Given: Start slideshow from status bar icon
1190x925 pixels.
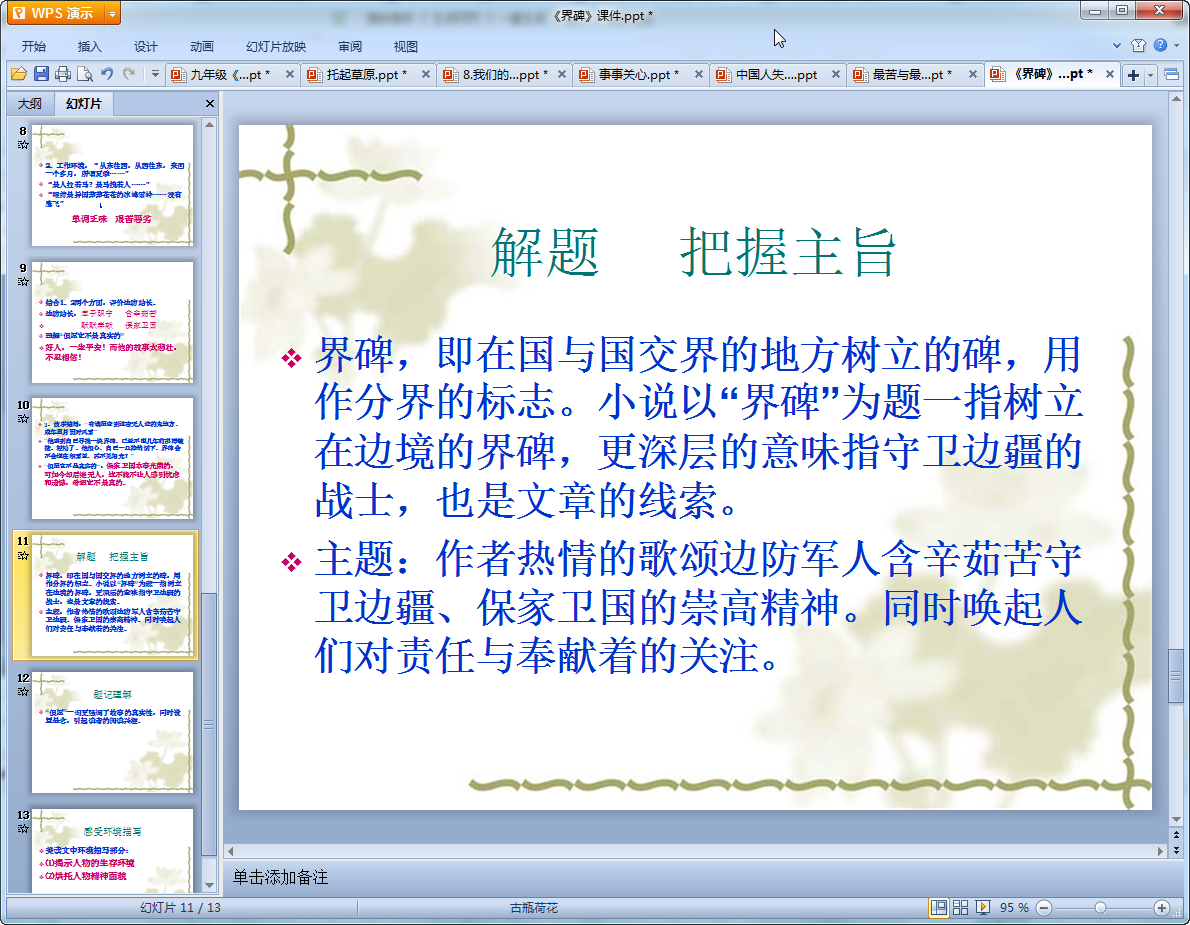Looking at the screenshot, I should point(983,908).
